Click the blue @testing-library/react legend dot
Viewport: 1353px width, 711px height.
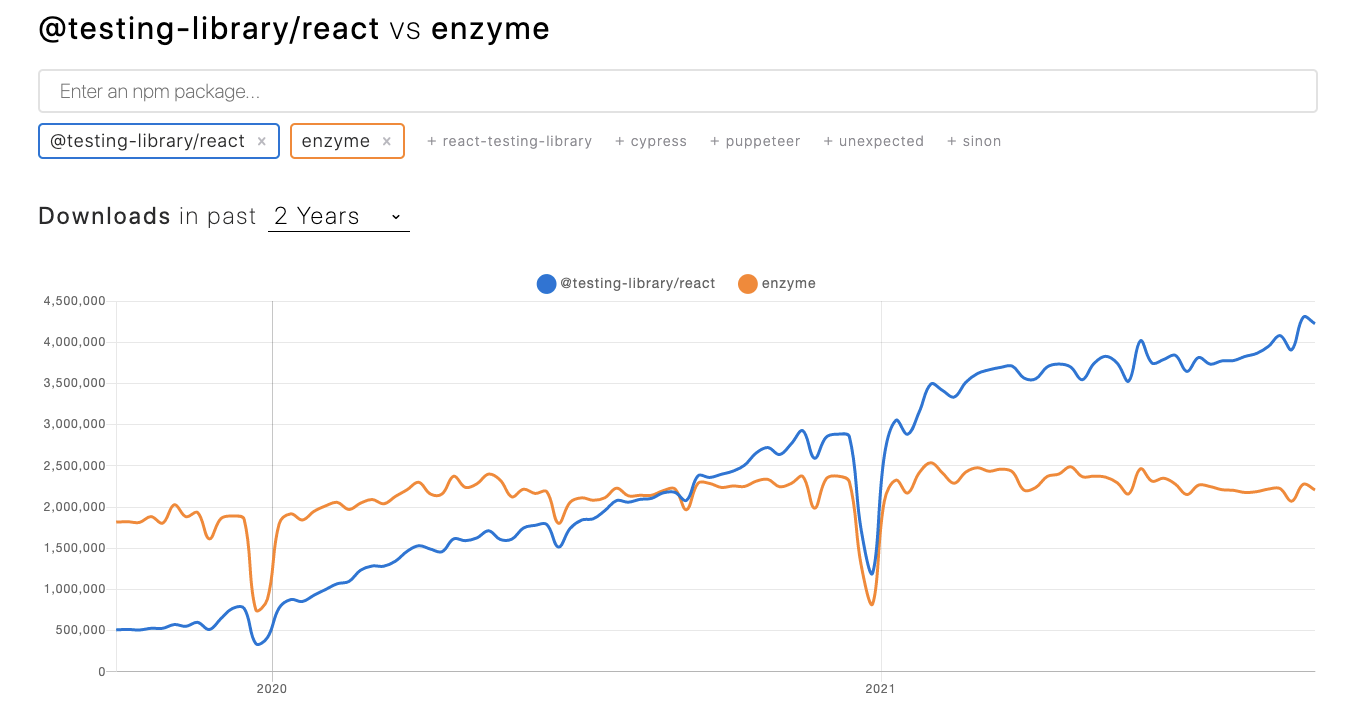(x=546, y=283)
